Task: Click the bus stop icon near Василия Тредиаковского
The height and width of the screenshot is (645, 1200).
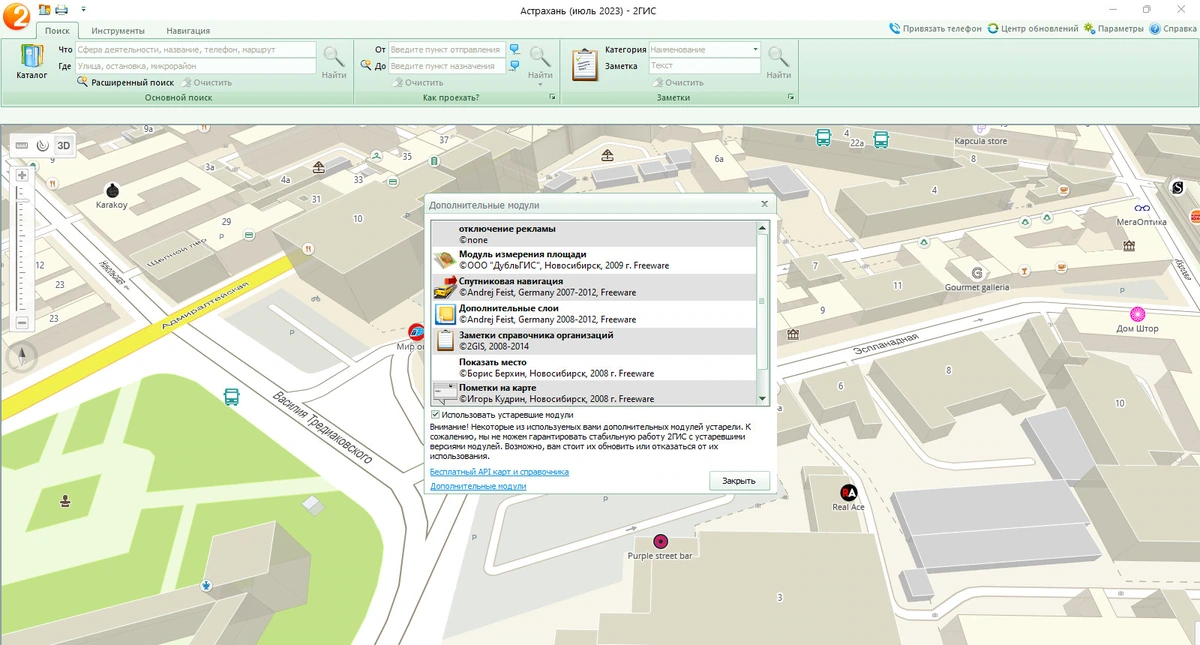Action: point(232,396)
